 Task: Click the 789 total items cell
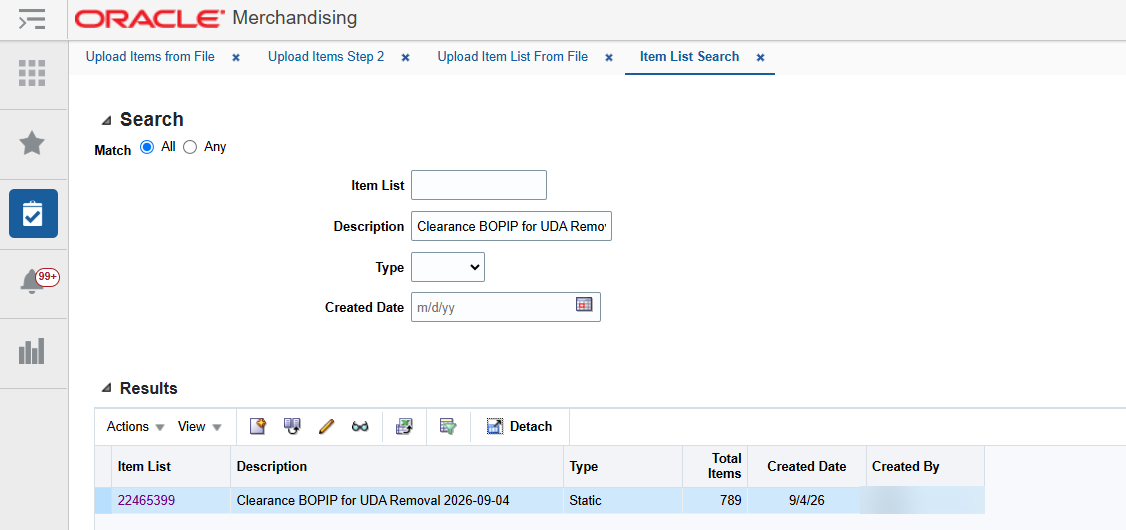(x=715, y=501)
